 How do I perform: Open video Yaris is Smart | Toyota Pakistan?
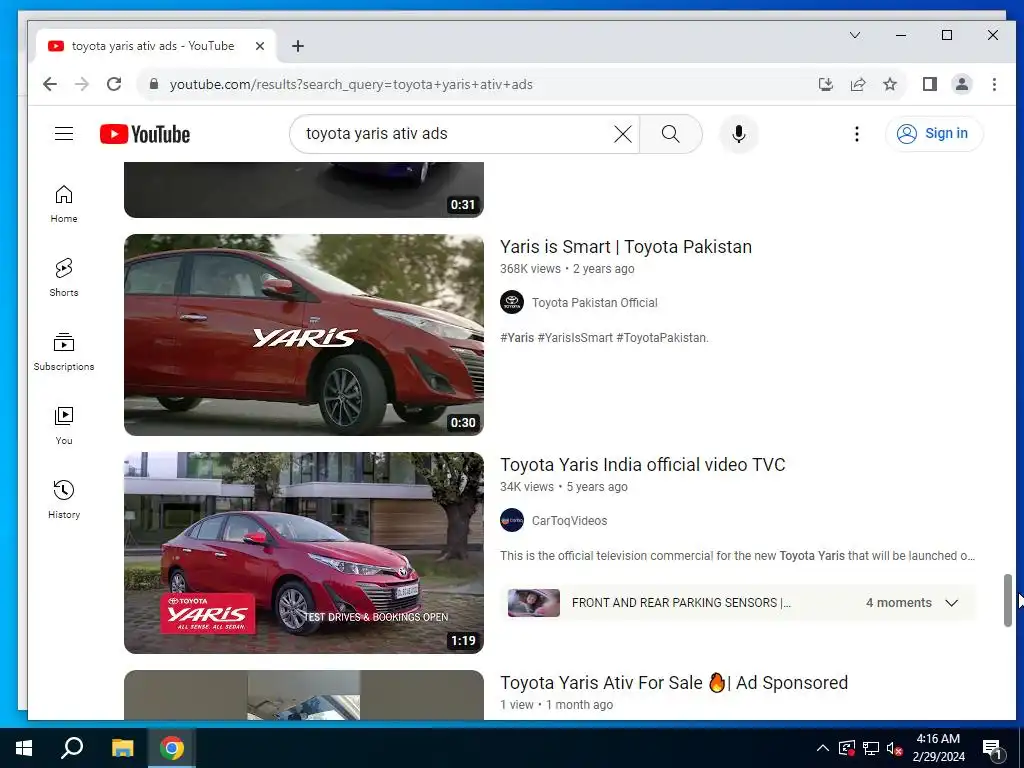click(626, 247)
